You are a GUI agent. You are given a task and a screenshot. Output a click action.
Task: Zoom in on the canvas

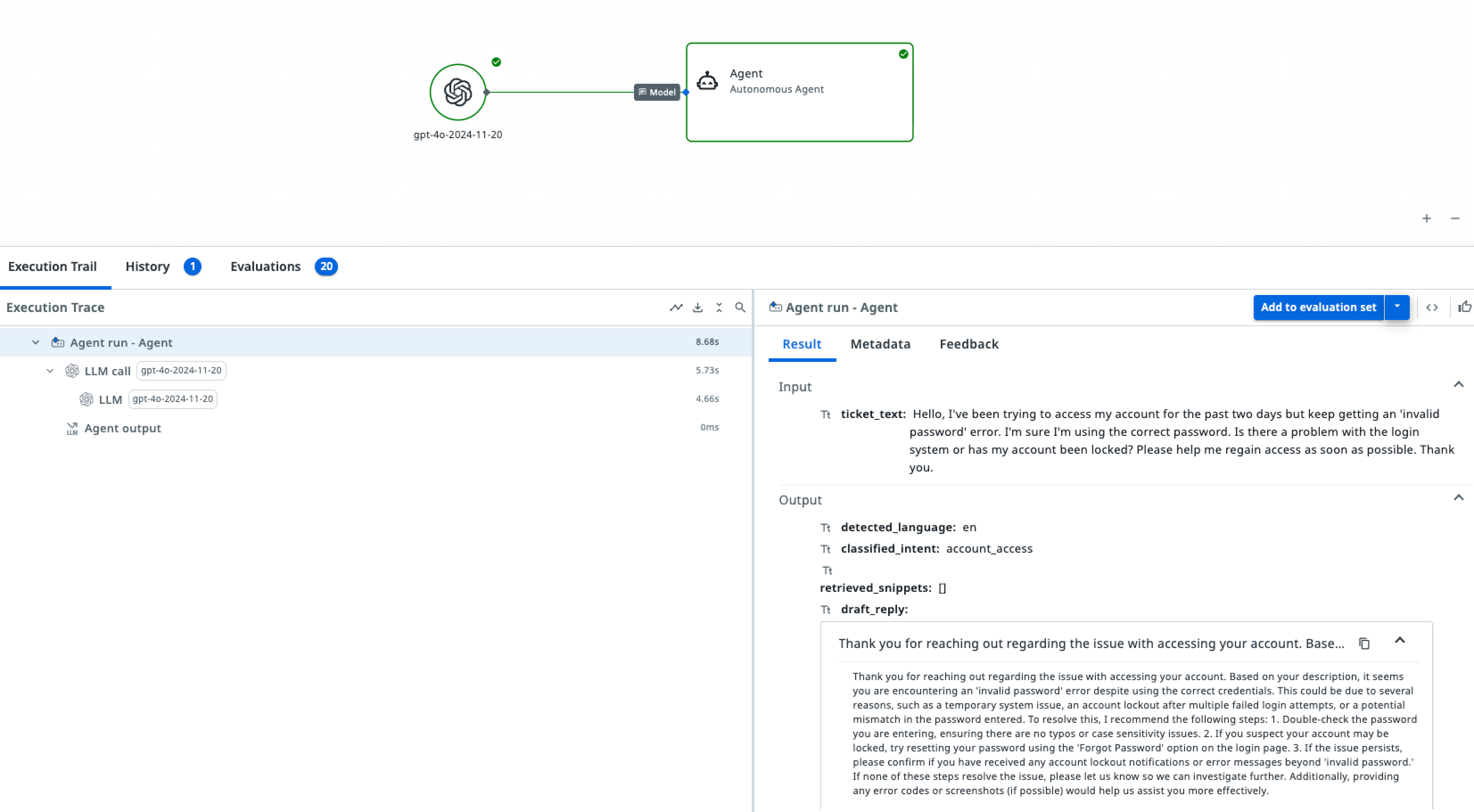tap(1426, 218)
